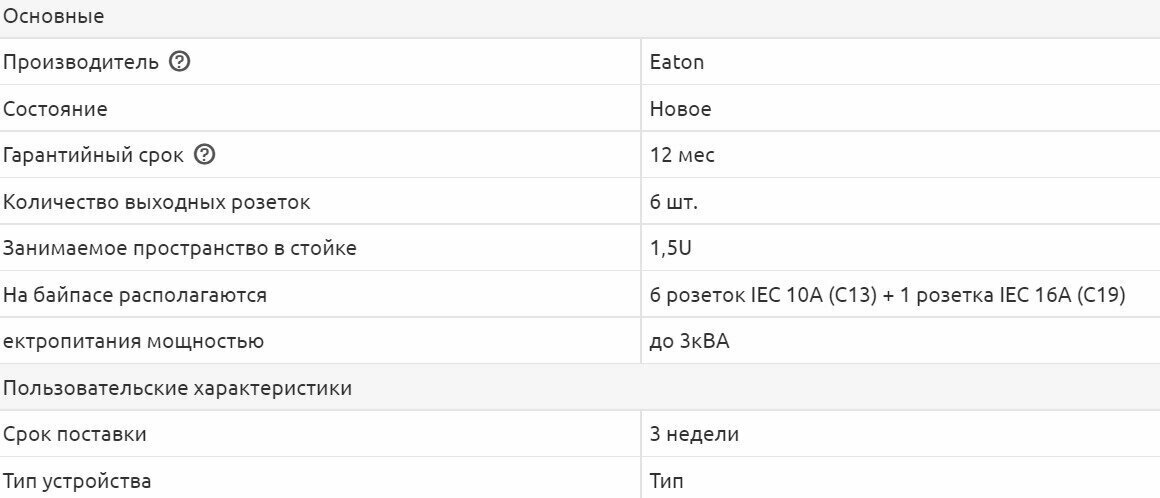
Task: Click the 1,5U rack space value
Action: 671,248
